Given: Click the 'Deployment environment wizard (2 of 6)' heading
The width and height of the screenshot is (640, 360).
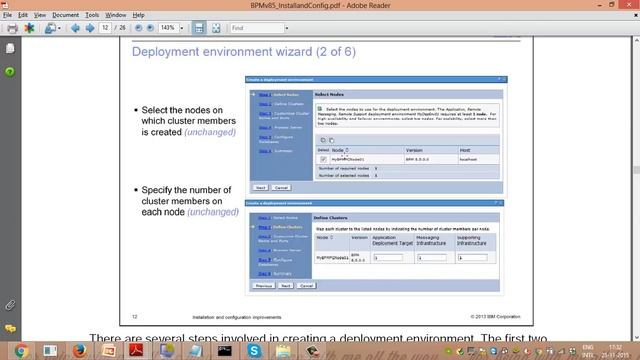Looking at the screenshot, I should (x=244, y=52).
